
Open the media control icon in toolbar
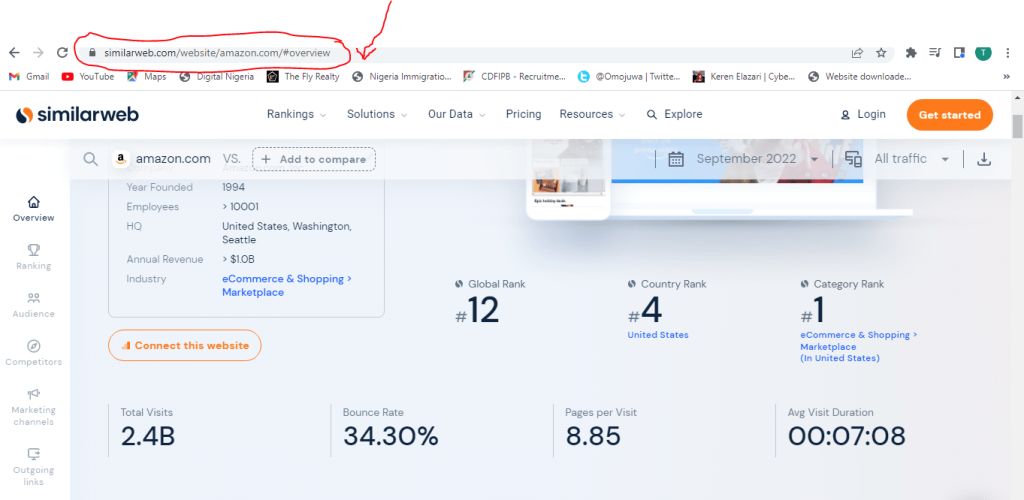point(935,53)
